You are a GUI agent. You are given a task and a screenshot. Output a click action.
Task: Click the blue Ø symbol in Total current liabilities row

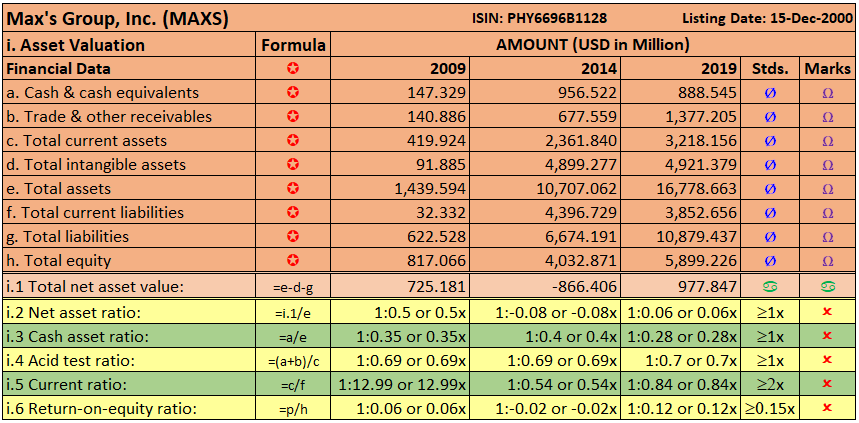(x=769, y=212)
